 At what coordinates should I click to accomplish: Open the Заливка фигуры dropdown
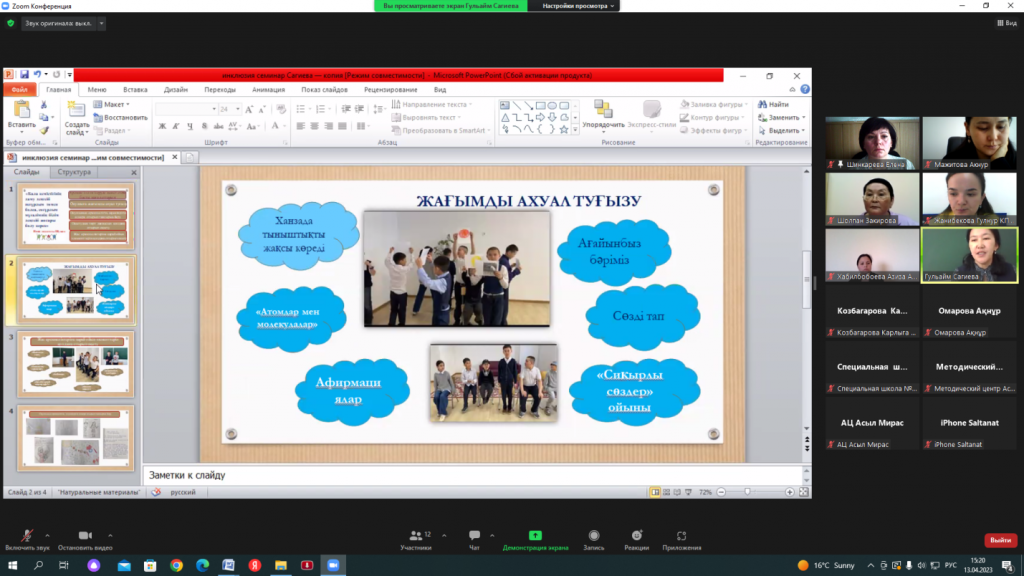click(x=714, y=104)
